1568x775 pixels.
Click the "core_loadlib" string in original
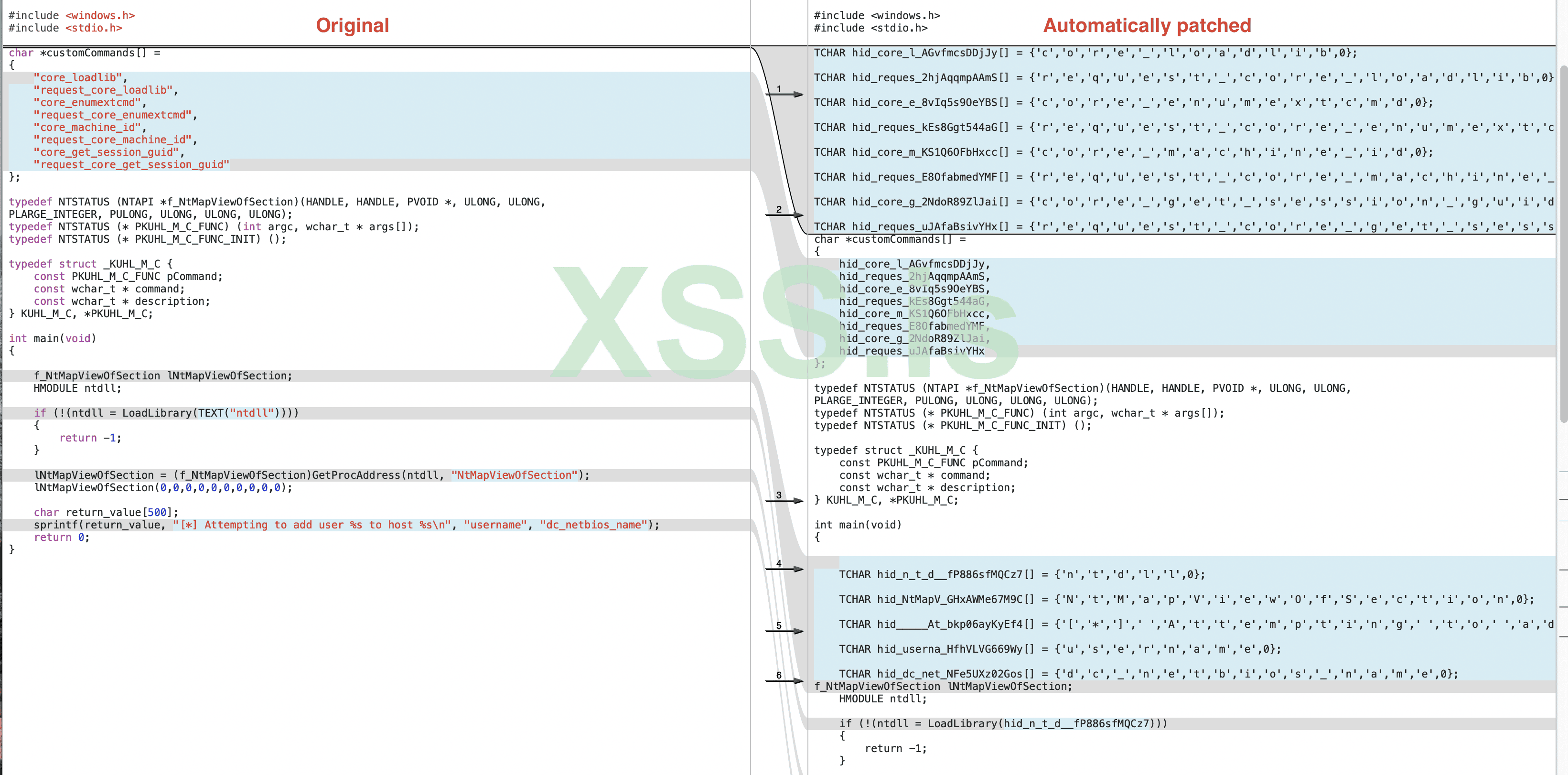(79, 78)
